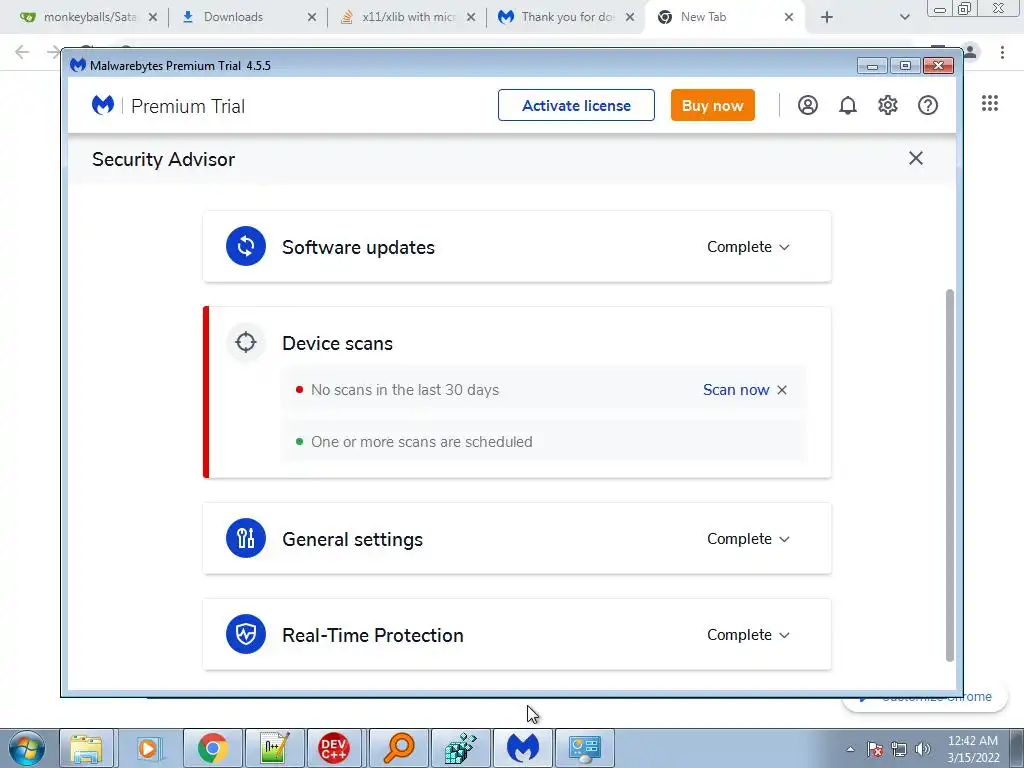Click the volume speaker tray icon
Image resolution: width=1024 pixels, height=768 pixels.
click(x=923, y=749)
